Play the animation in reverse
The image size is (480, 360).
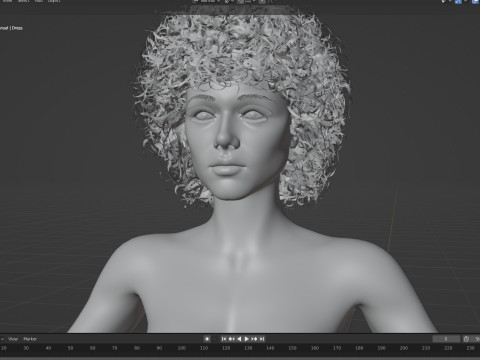[x=239, y=339]
